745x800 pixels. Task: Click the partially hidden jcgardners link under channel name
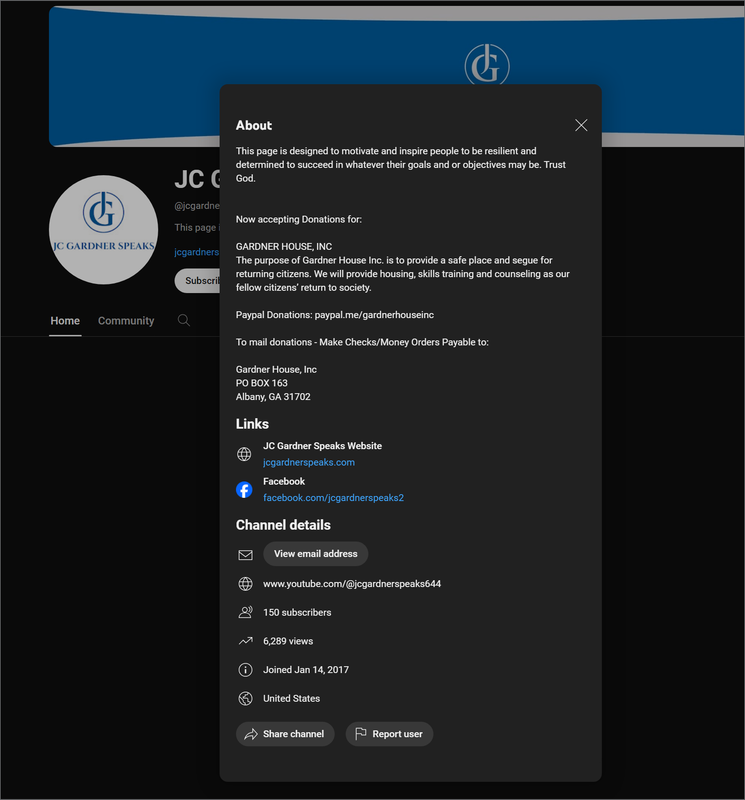click(x=197, y=252)
